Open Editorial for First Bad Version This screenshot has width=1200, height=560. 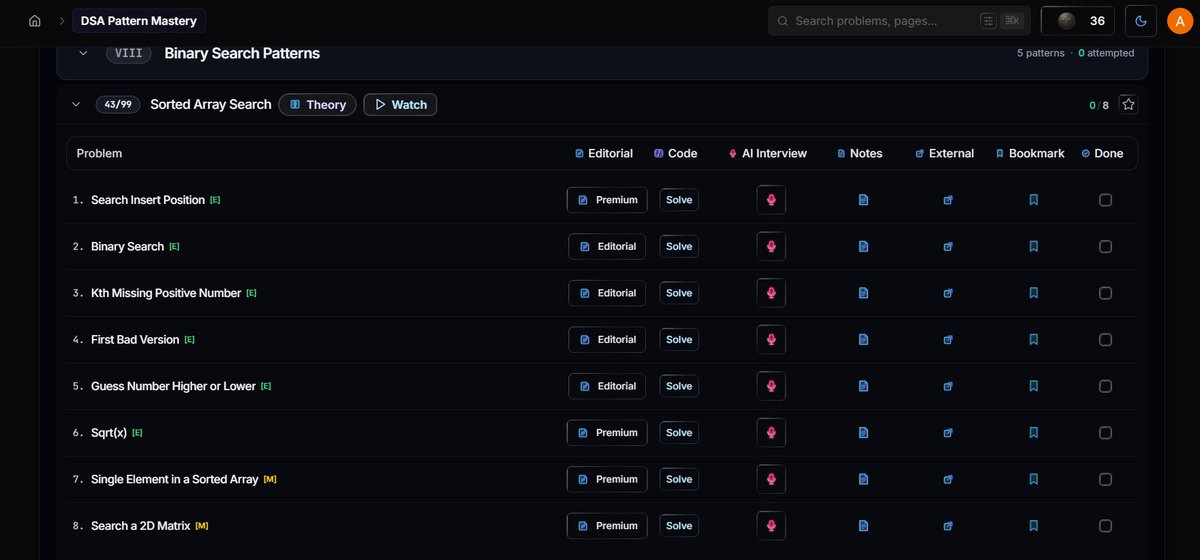click(x=607, y=339)
